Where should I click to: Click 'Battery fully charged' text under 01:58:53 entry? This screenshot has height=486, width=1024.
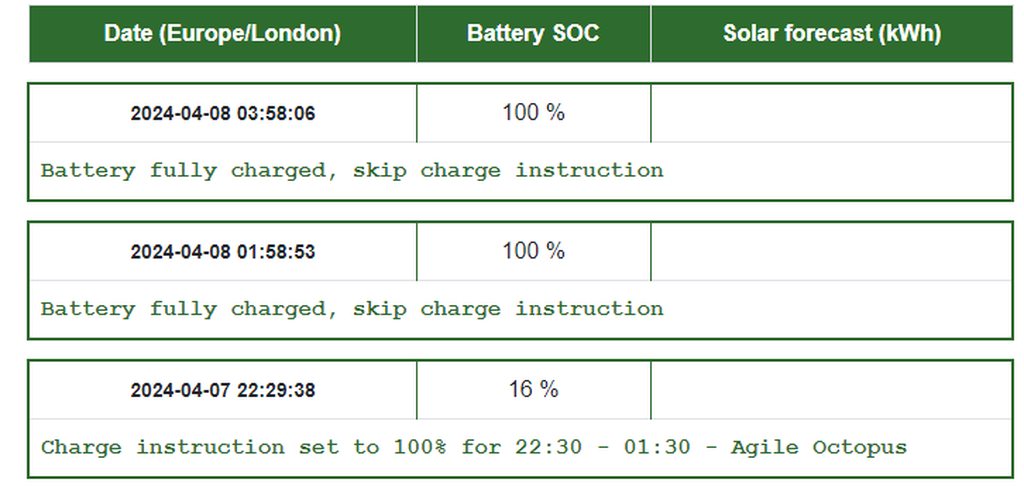coord(184,309)
